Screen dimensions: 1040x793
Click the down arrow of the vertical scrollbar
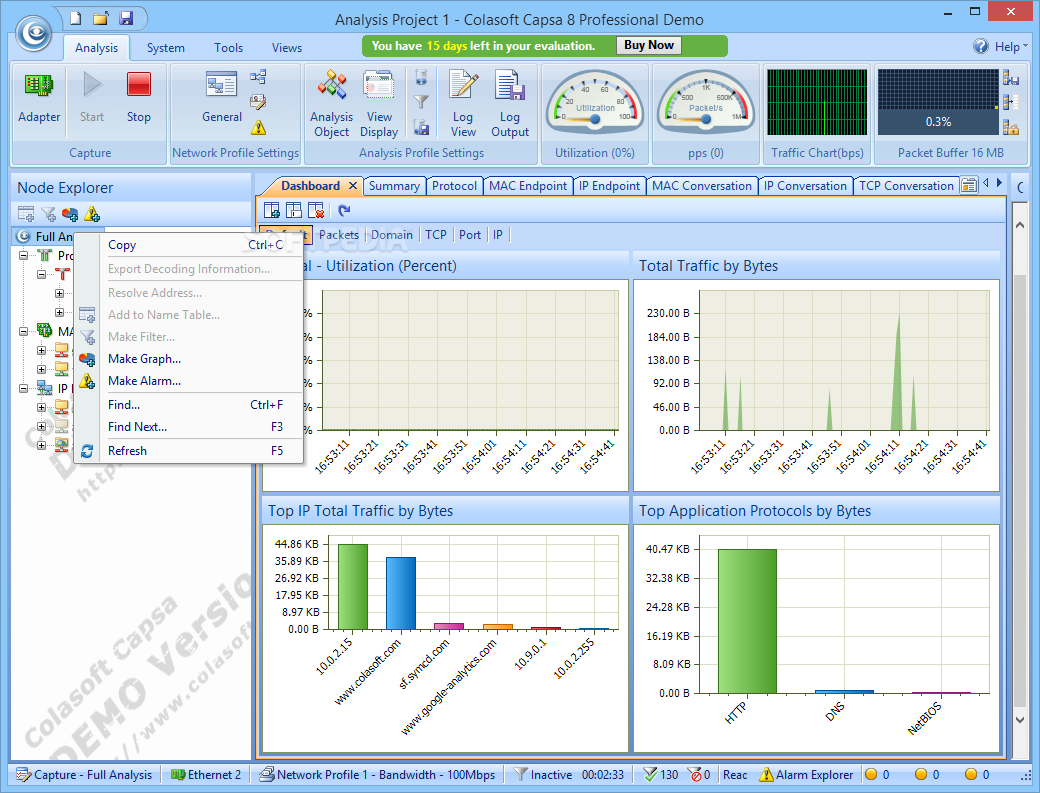[1019, 719]
